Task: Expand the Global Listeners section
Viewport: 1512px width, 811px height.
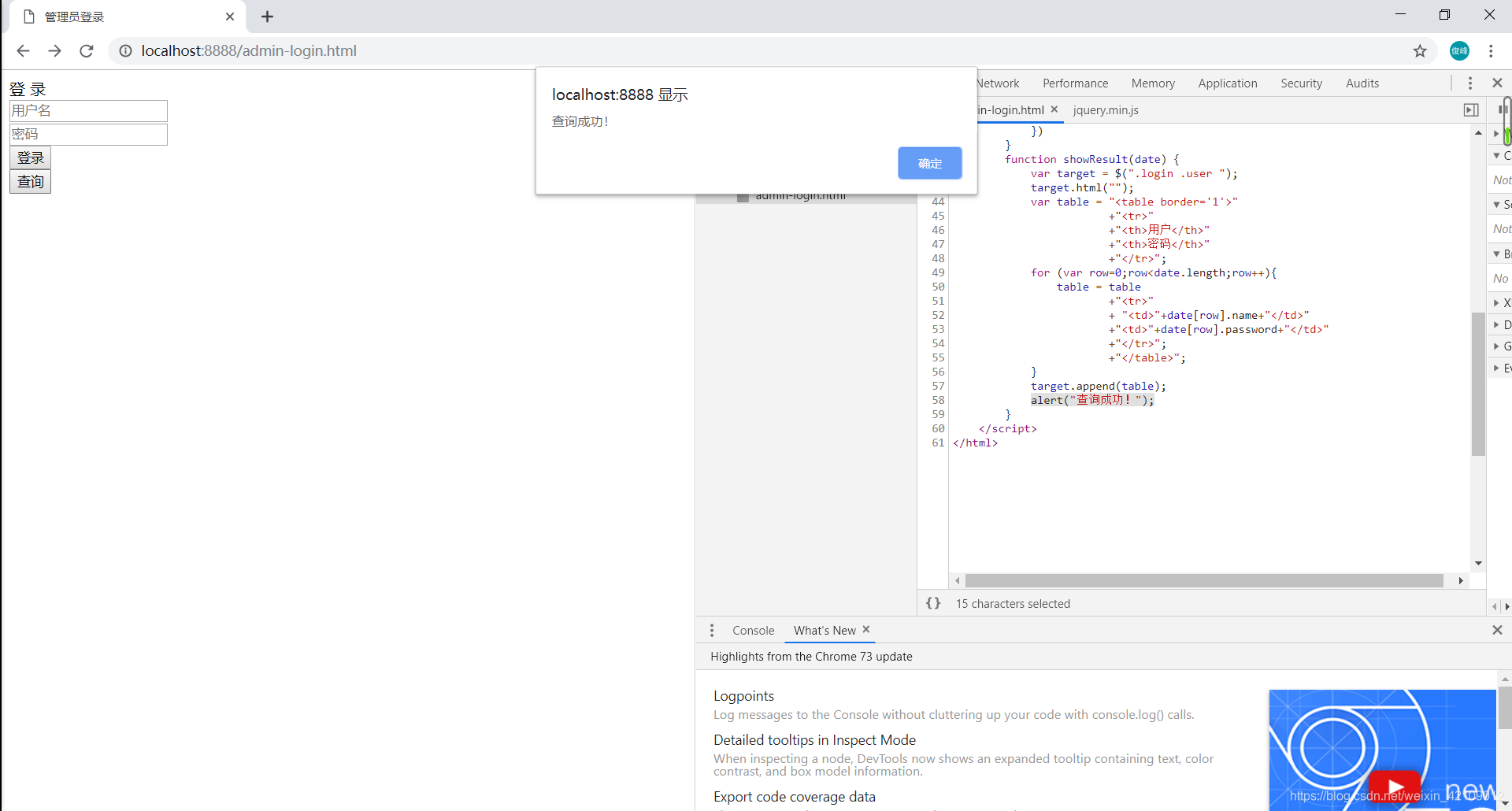Action: coord(1496,346)
